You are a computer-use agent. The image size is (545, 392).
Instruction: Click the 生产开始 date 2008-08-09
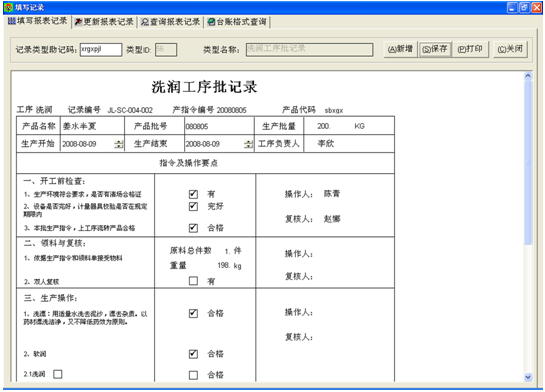[79, 144]
